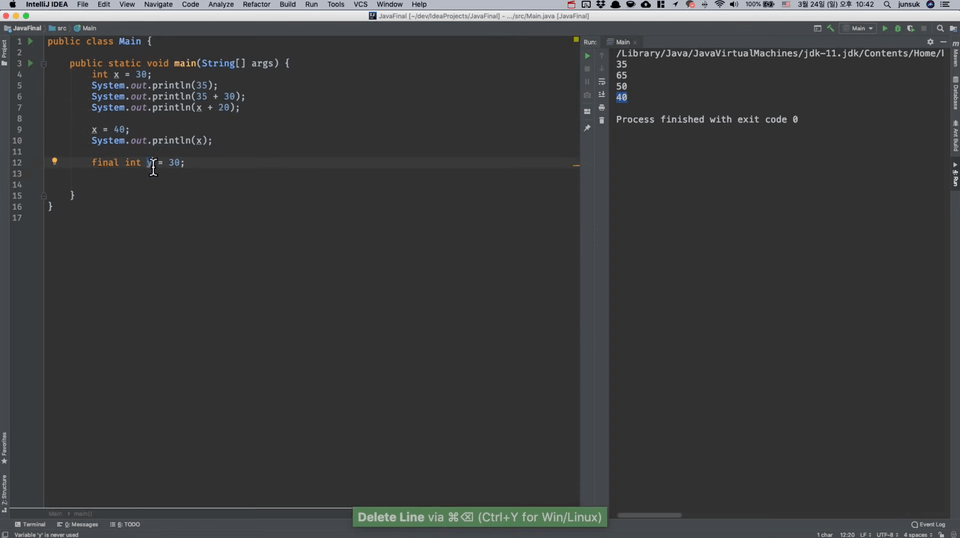Open Search Everywhere magnifier icon

[940, 28]
